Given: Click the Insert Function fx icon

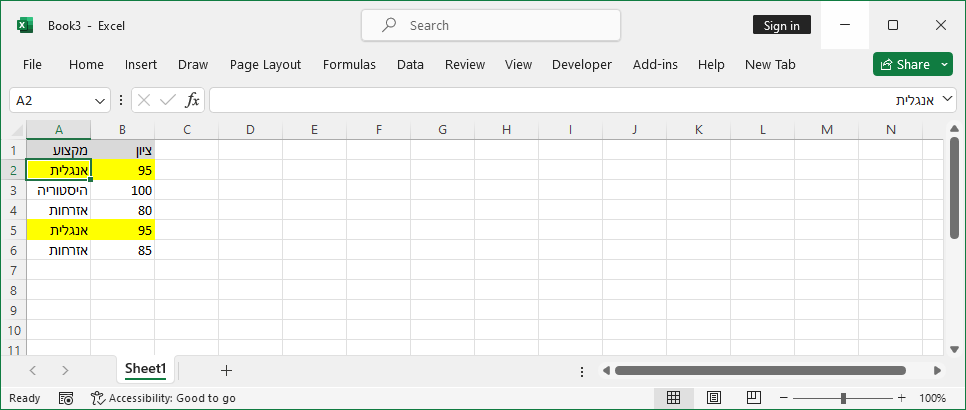Looking at the screenshot, I should pos(192,100).
